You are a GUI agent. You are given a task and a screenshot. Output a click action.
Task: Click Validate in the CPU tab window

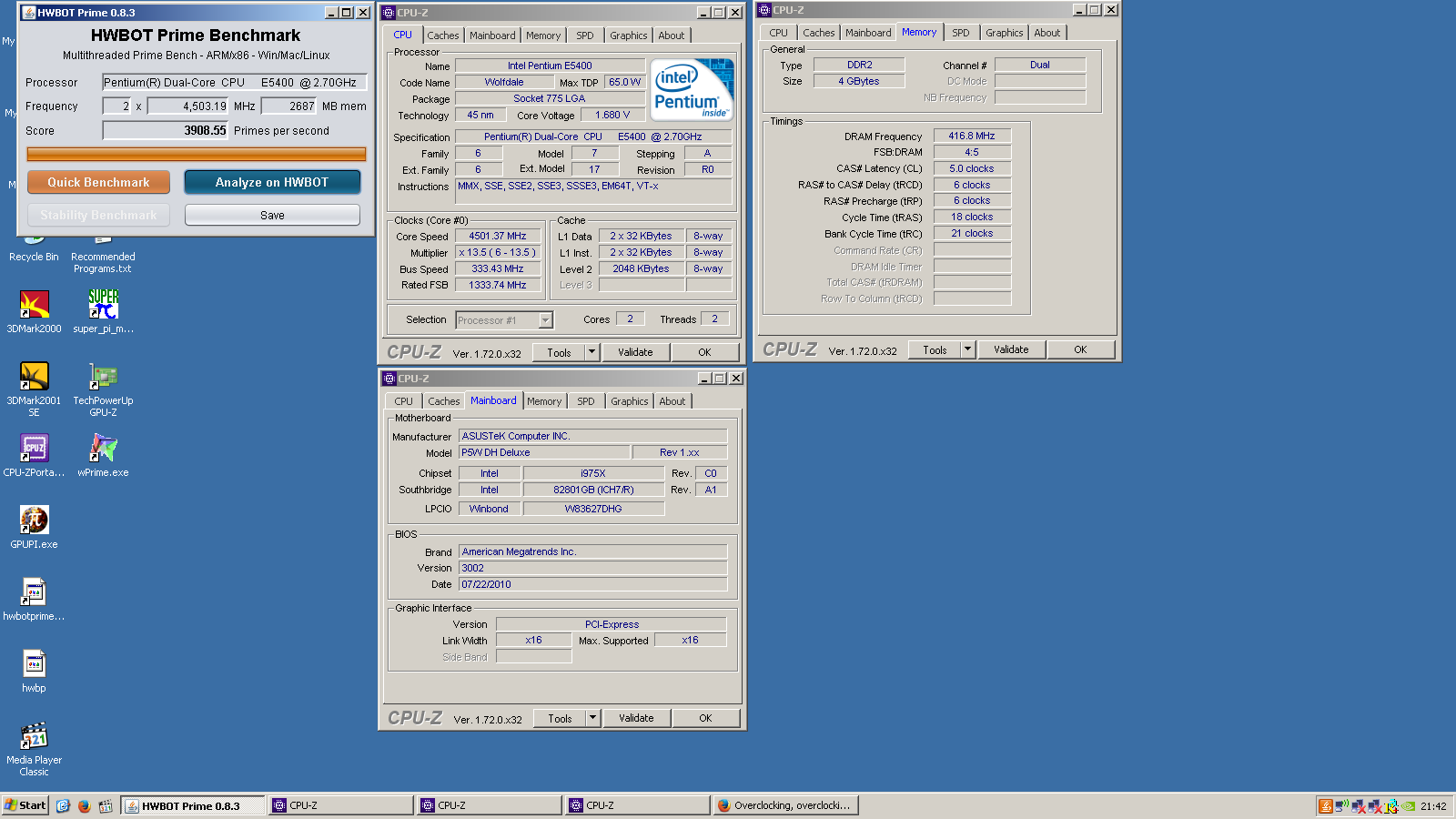635,352
